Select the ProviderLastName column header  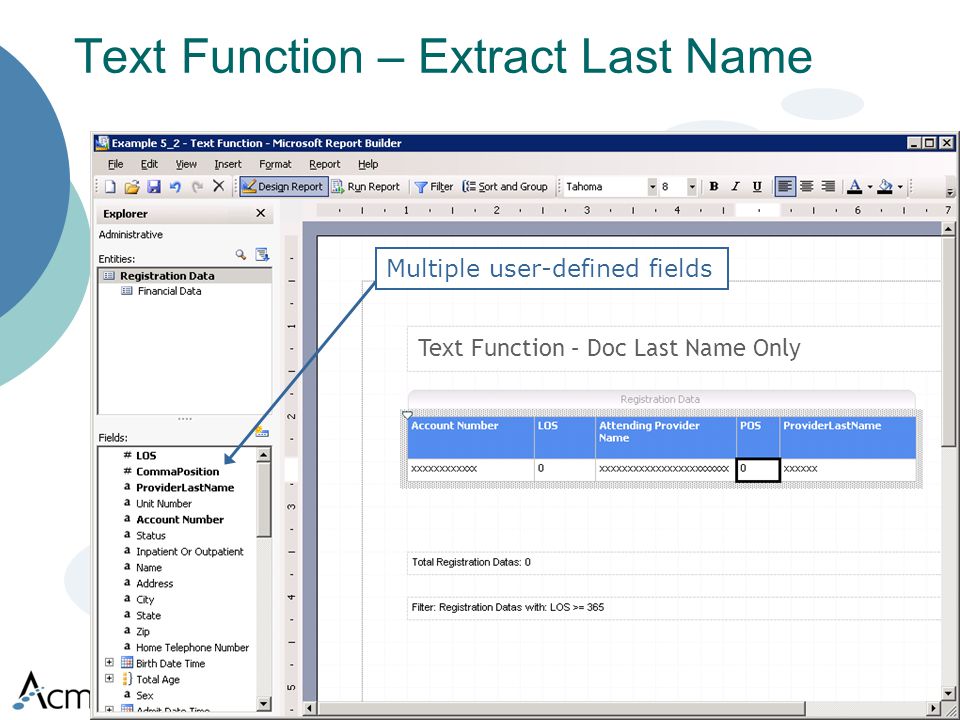pos(848,437)
